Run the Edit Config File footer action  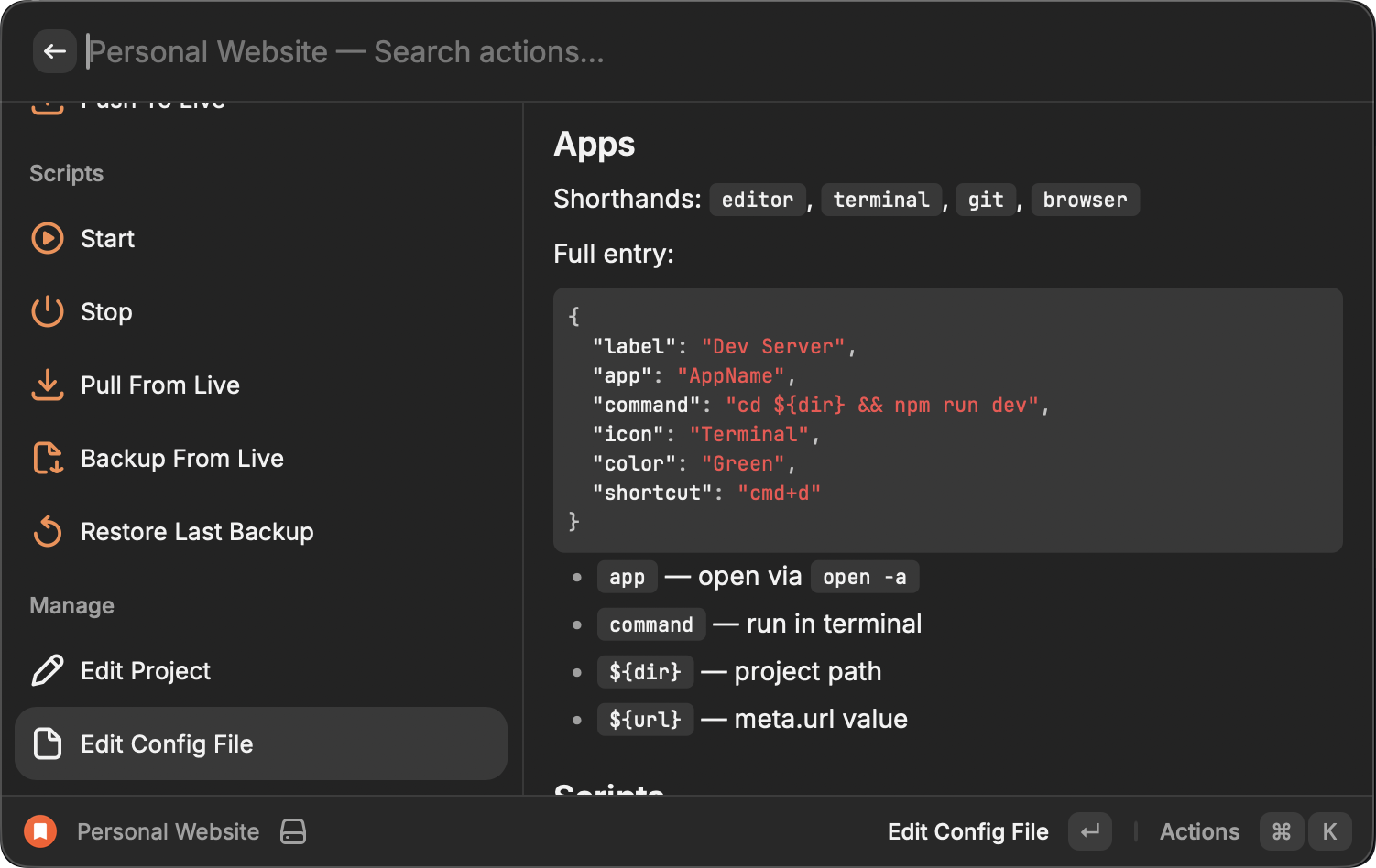(967, 831)
